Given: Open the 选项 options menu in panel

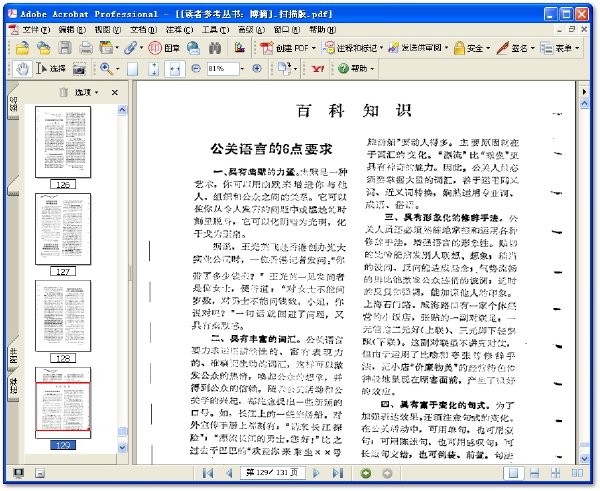Looking at the screenshot, I should click(x=86, y=92).
